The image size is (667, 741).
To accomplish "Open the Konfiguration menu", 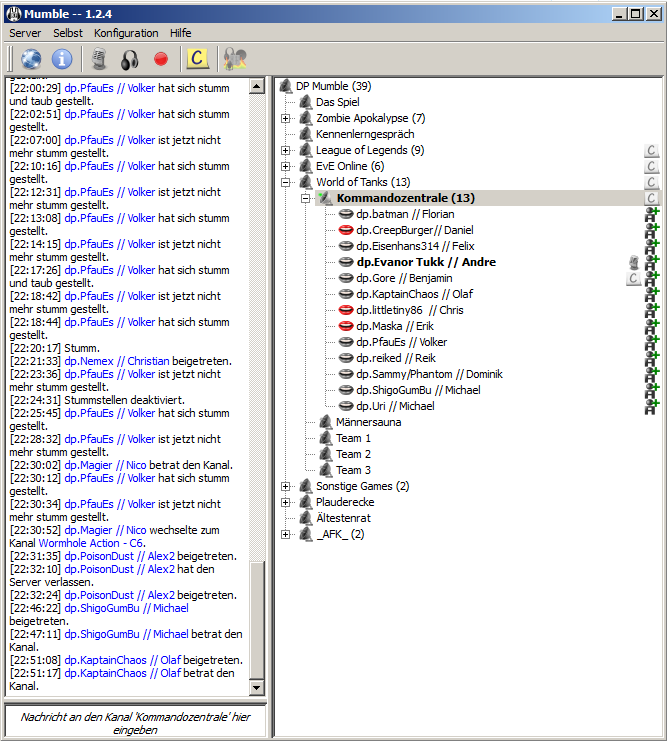I will (126, 33).
